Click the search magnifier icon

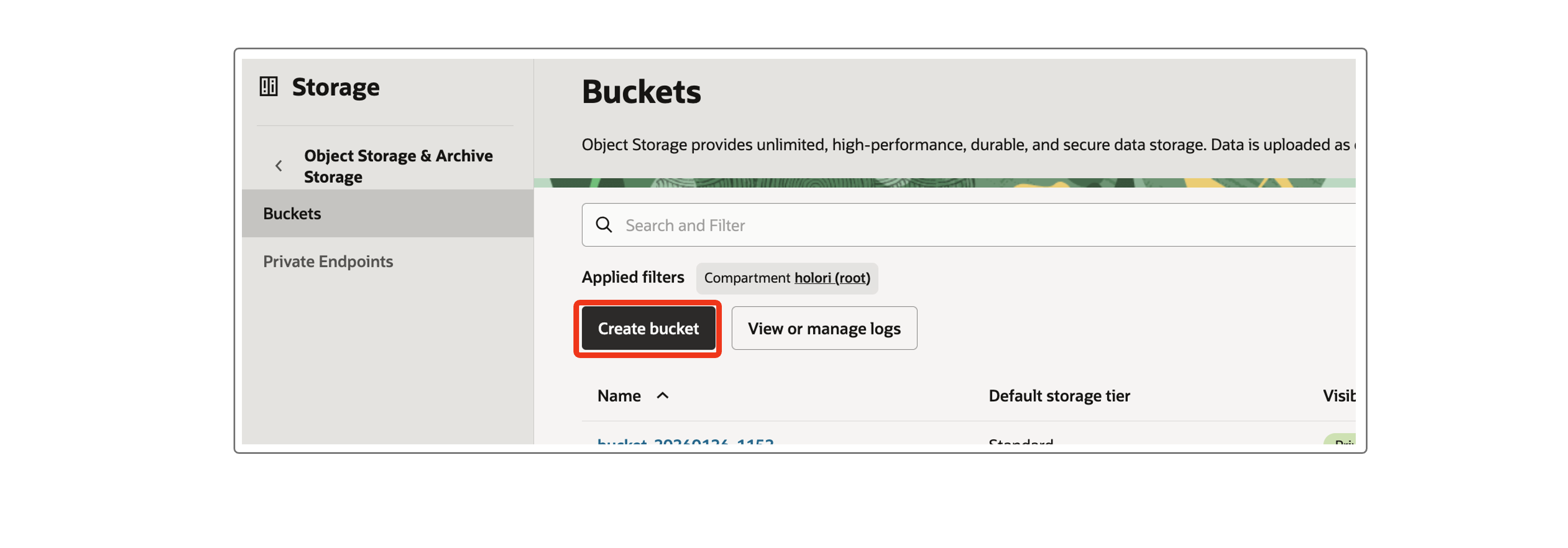click(604, 225)
